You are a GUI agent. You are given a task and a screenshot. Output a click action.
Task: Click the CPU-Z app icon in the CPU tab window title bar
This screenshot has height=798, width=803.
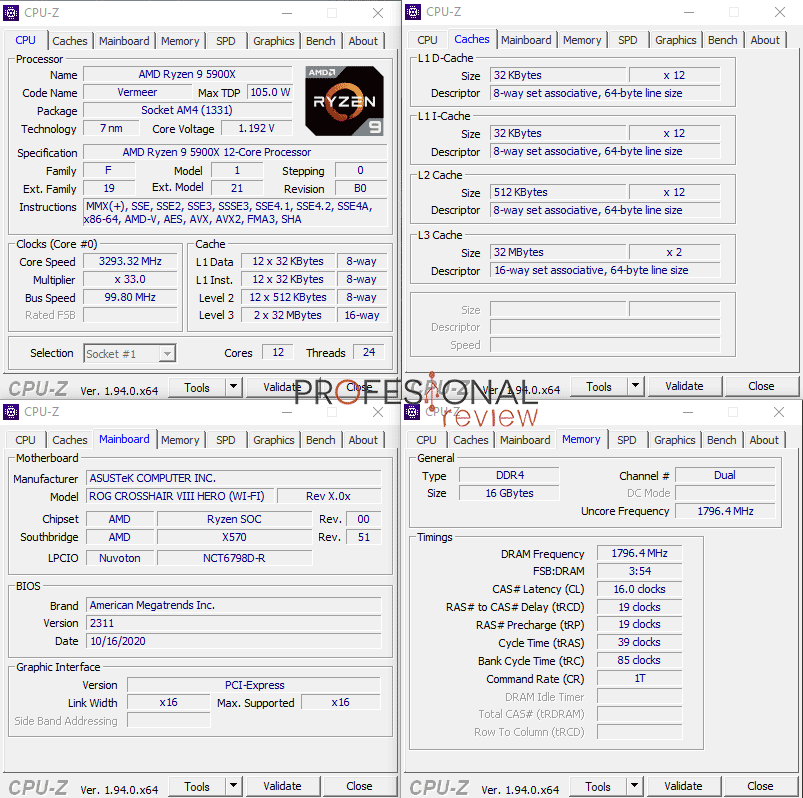pos(11,13)
